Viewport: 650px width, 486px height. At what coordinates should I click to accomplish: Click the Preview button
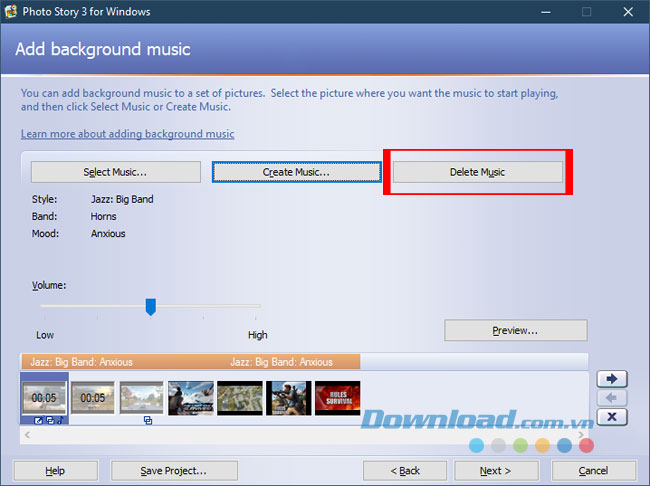pyautogui.click(x=515, y=330)
